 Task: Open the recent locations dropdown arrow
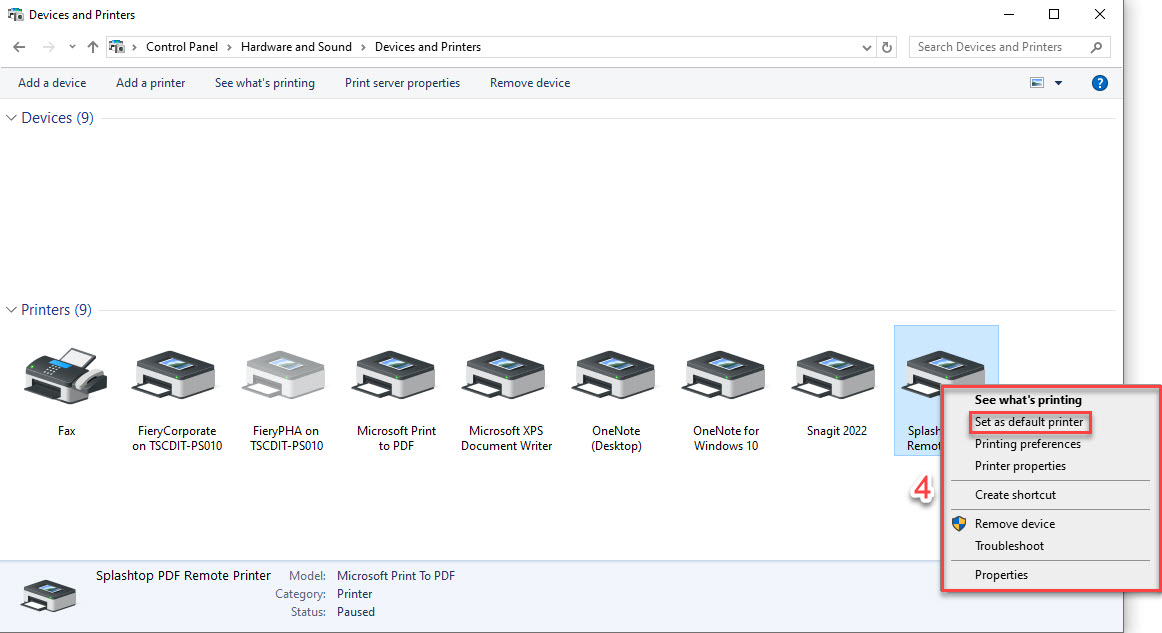coord(72,47)
